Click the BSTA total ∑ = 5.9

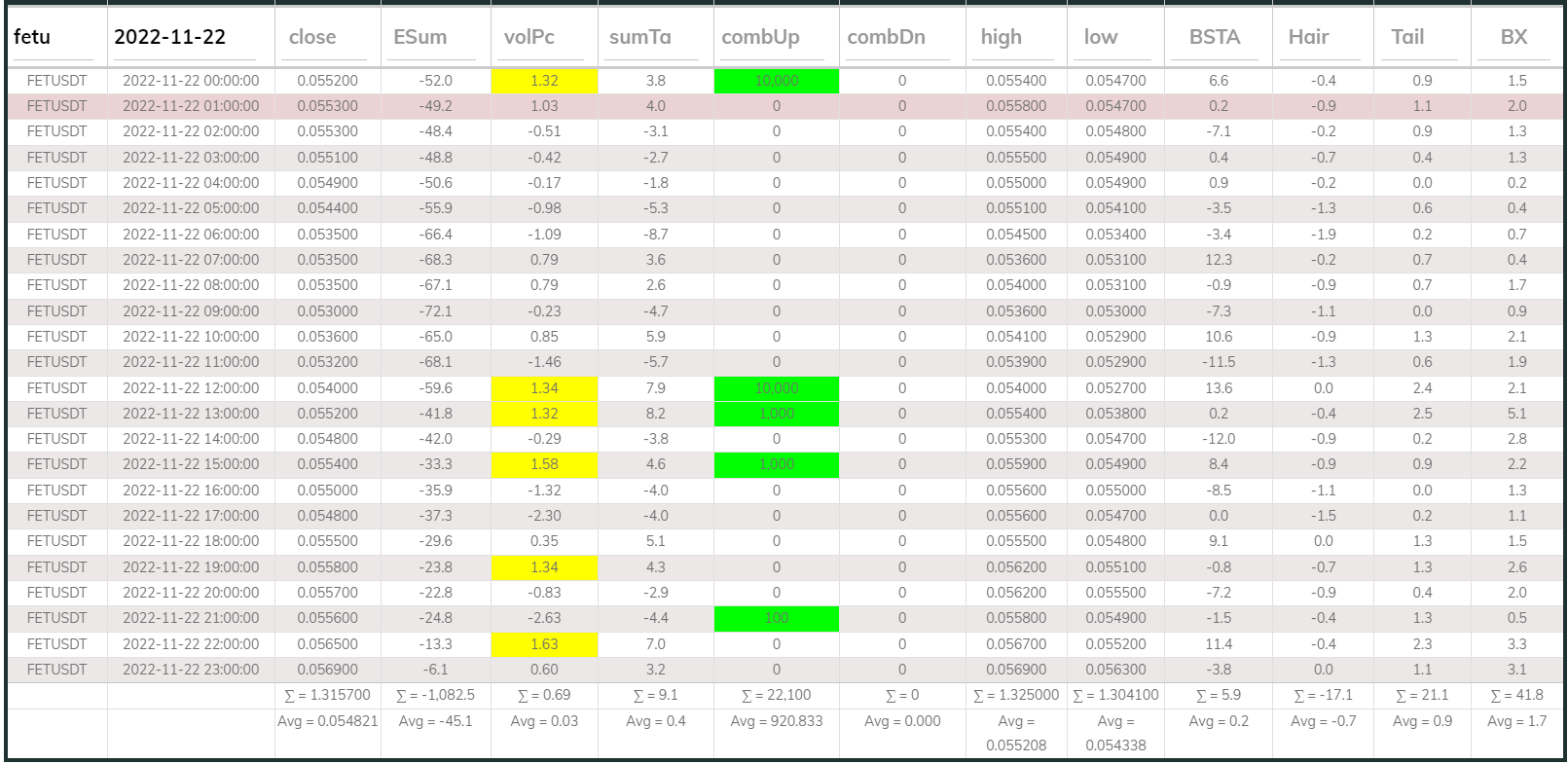pyautogui.click(x=1219, y=695)
